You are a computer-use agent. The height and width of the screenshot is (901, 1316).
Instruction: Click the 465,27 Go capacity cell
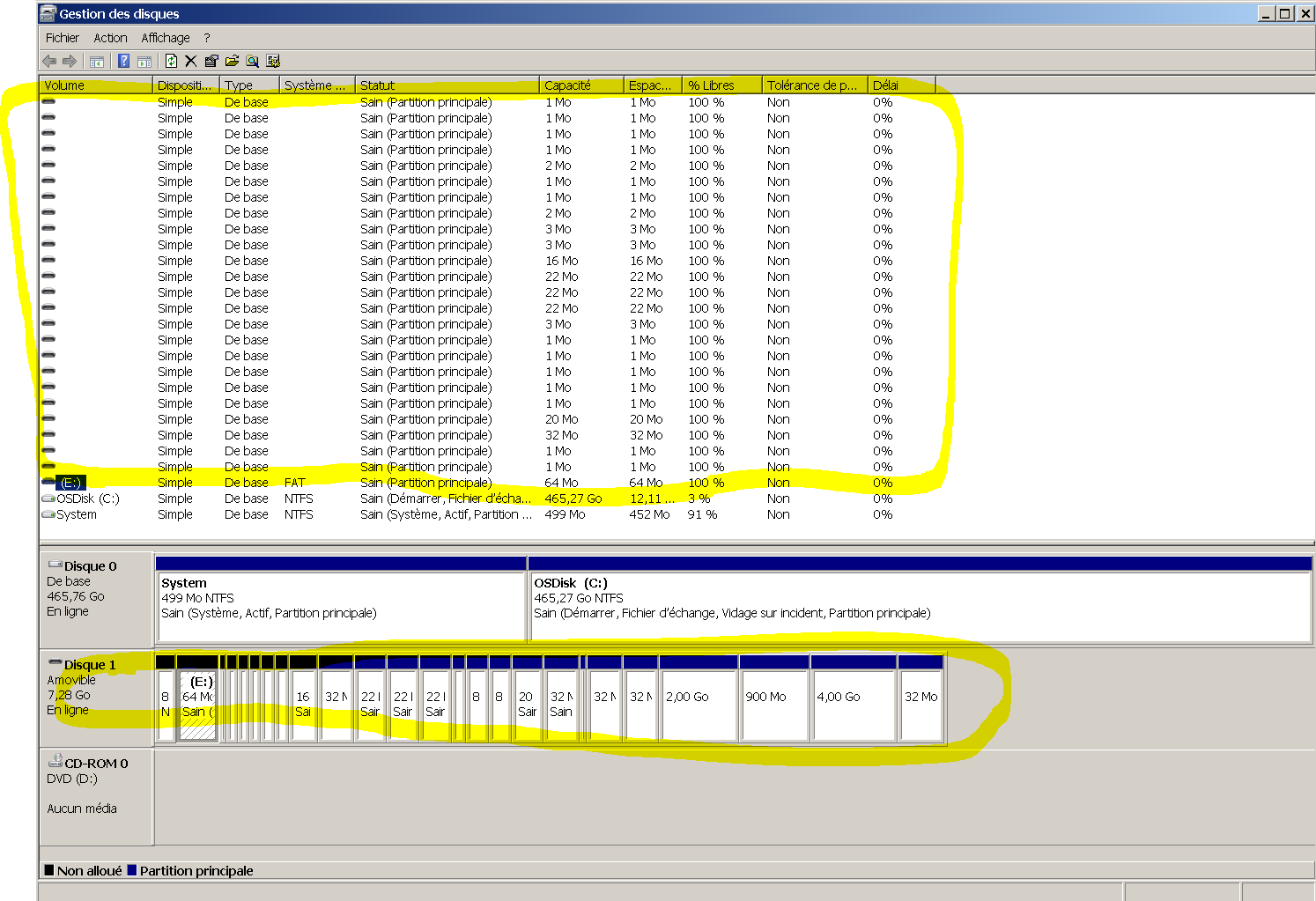pyautogui.click(x=573, y=499)
